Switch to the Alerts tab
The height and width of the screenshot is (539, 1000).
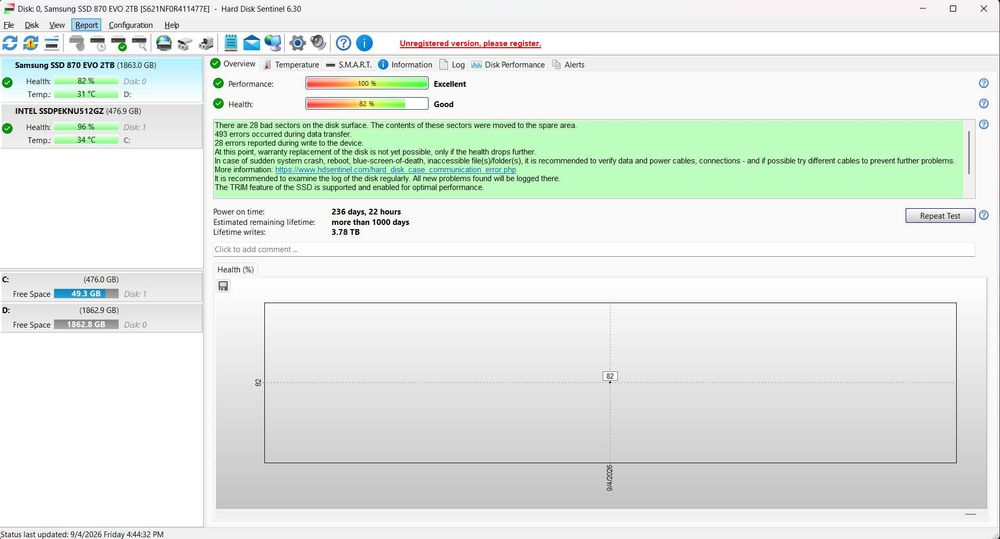pyautogui.click(x=568, y=64)
